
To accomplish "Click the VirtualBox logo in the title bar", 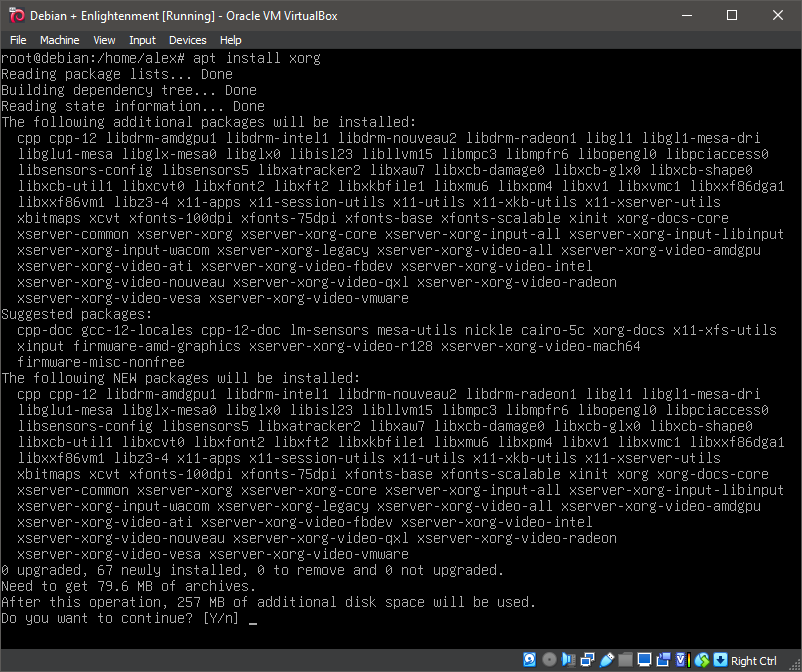I will point(15,15).
